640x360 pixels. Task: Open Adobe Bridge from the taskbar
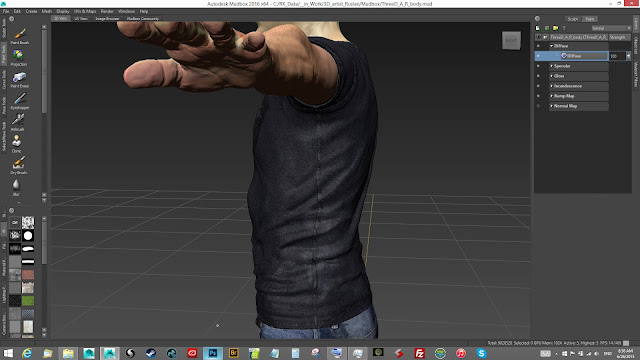pos(233,353)
